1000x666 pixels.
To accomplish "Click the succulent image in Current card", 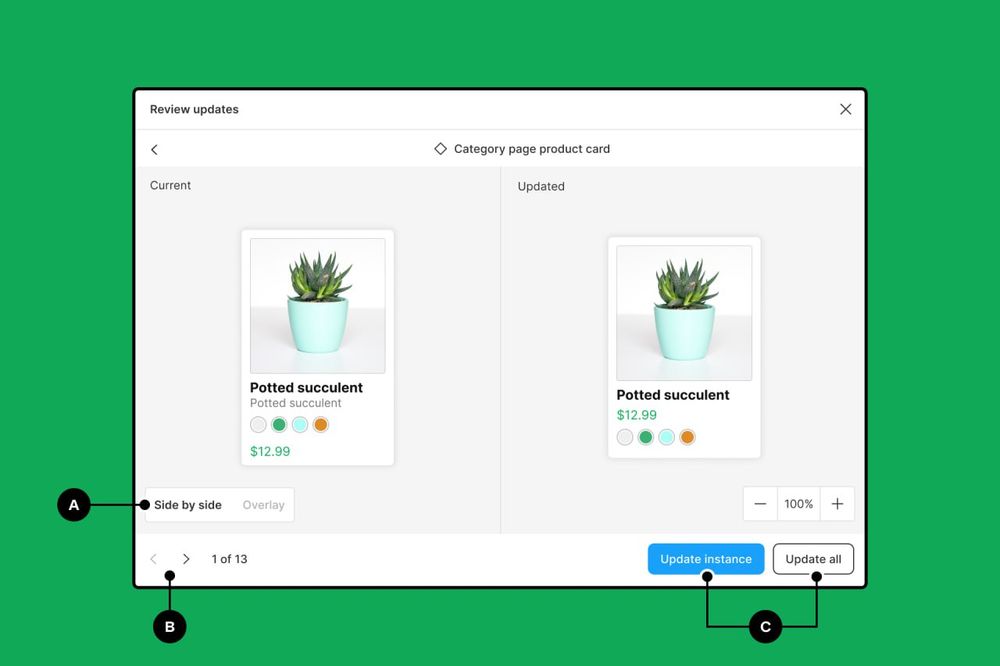I will coord(317,305).
